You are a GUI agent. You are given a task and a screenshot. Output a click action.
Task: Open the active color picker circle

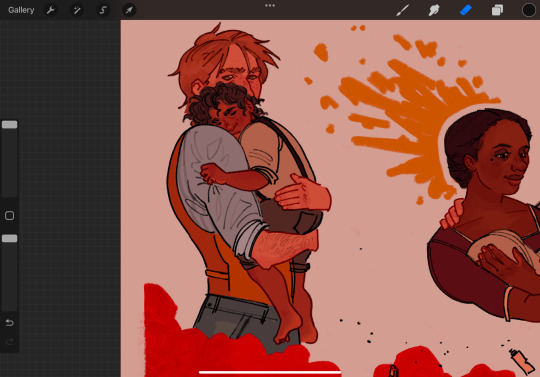click(529, 10)
